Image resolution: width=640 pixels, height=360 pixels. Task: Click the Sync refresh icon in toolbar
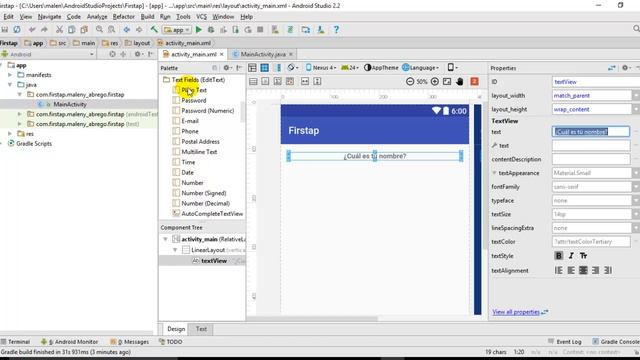click(17, 30)
